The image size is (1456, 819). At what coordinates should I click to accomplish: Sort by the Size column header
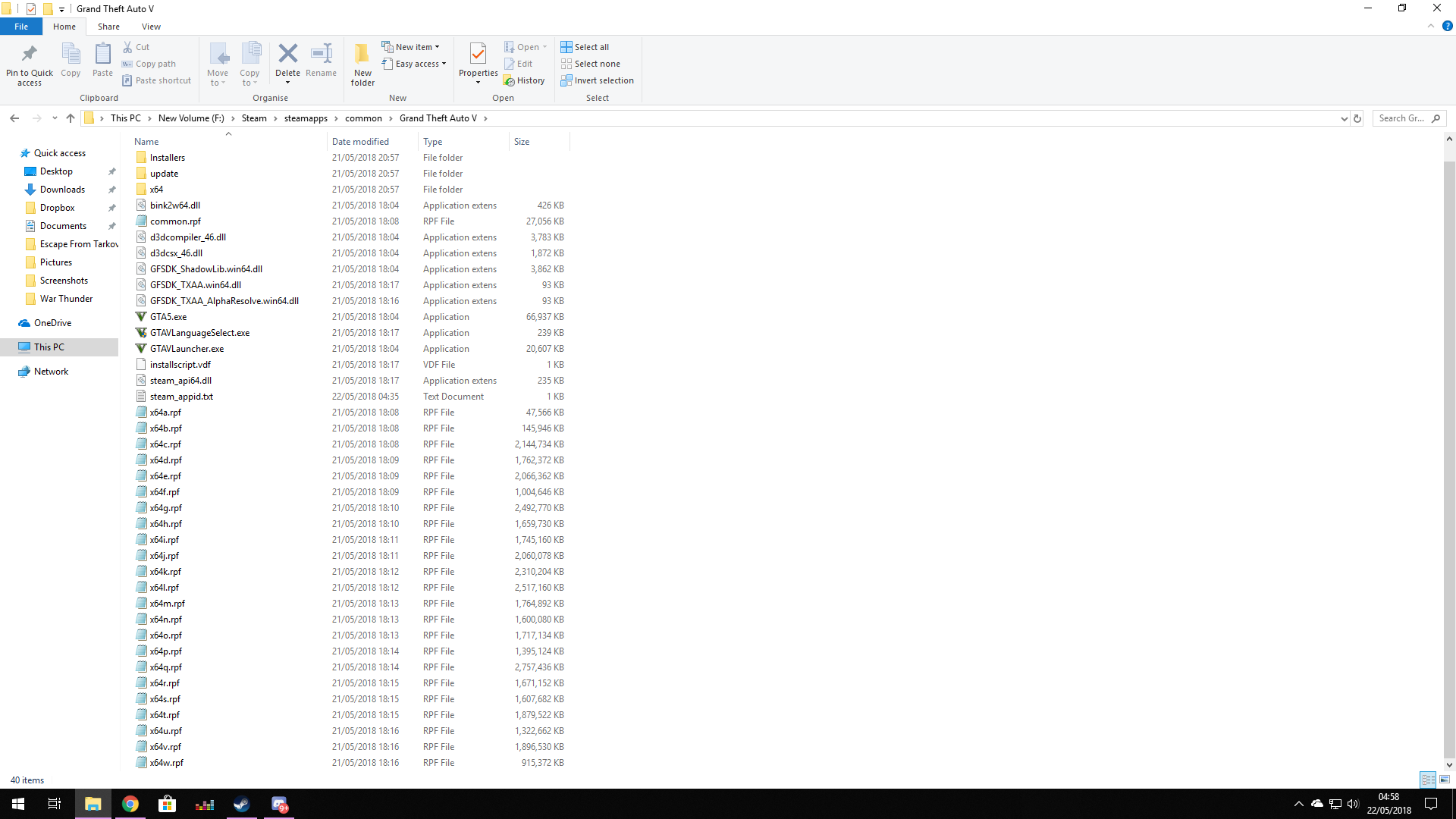[x=538, y=142]
